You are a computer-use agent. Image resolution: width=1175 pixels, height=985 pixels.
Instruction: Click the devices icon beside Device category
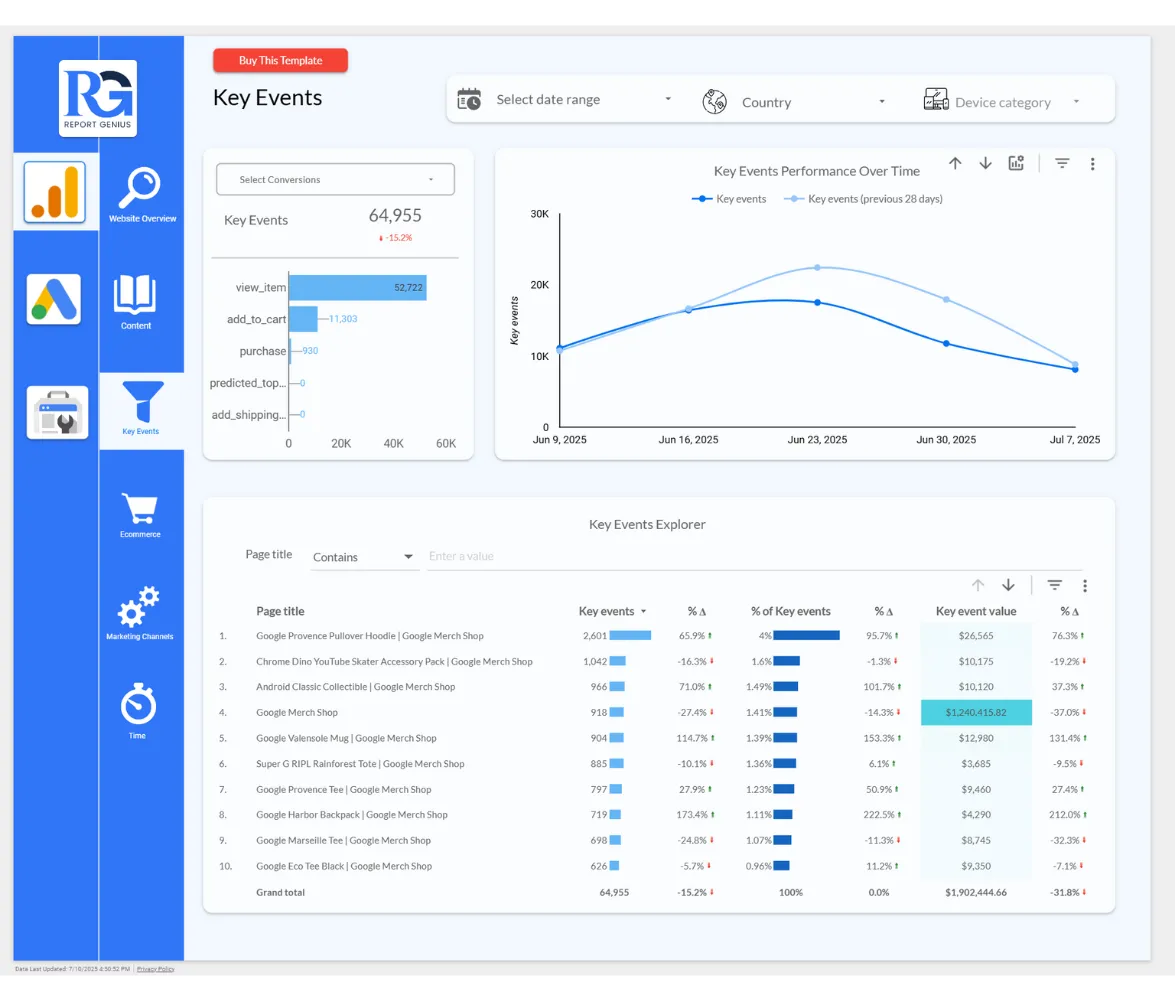[936, 100]
